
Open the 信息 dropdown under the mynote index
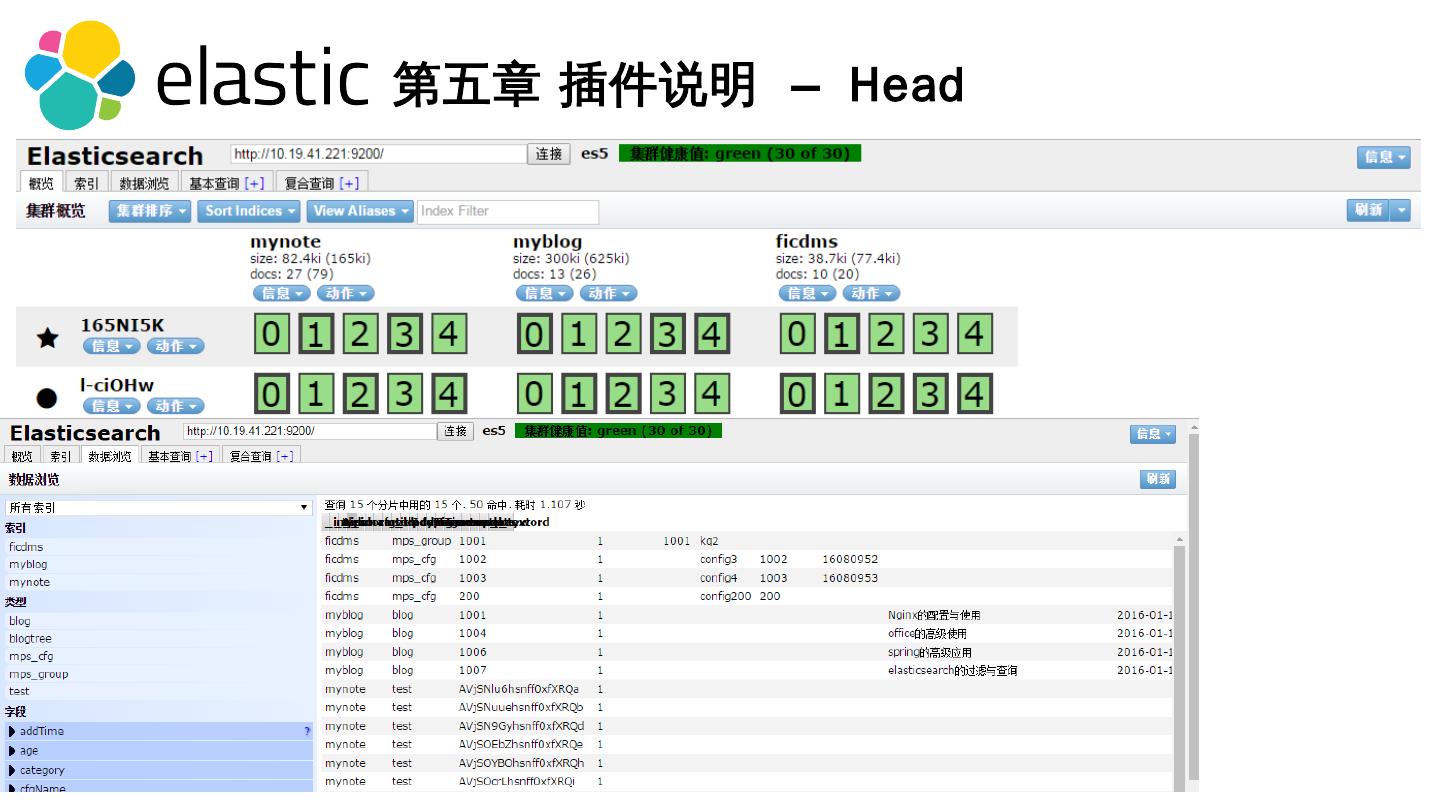pyautogui.click(x=282, y=293)
